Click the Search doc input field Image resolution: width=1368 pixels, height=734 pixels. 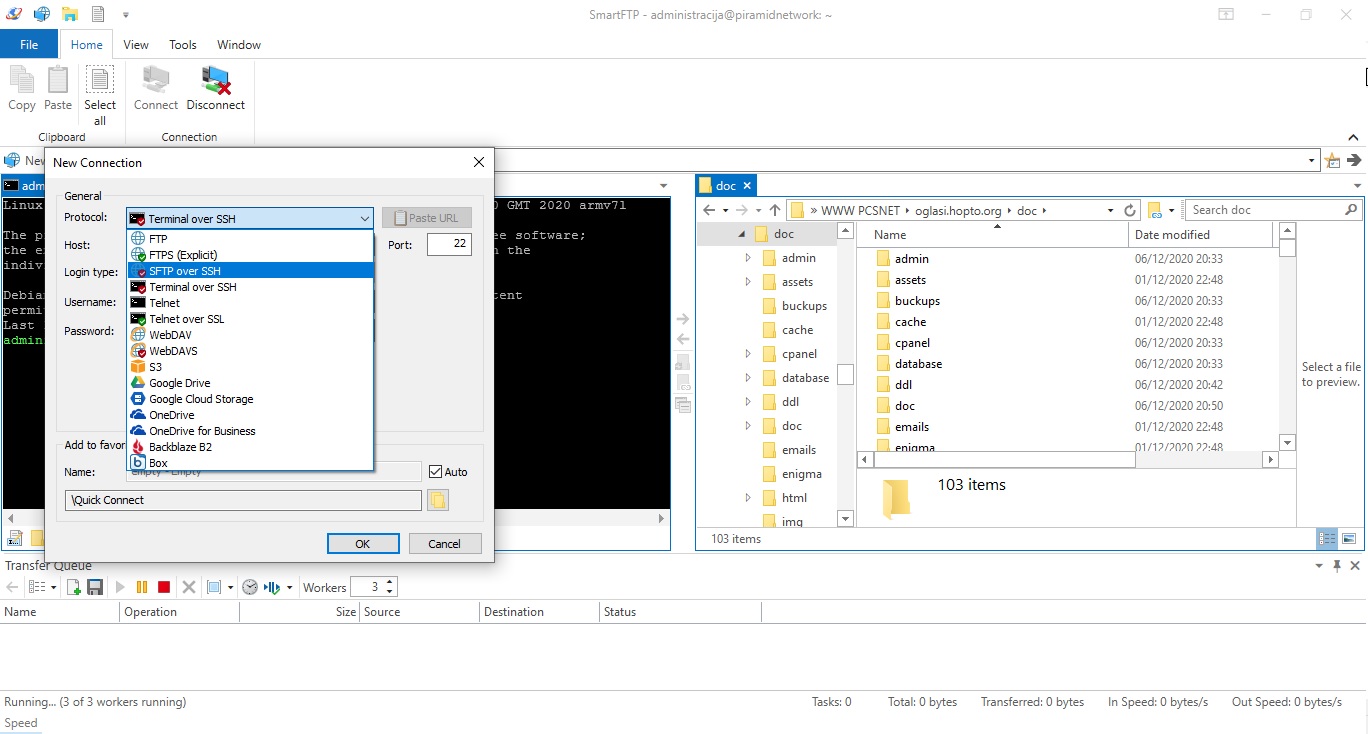pyautogui.click(x=1264, y=210)
